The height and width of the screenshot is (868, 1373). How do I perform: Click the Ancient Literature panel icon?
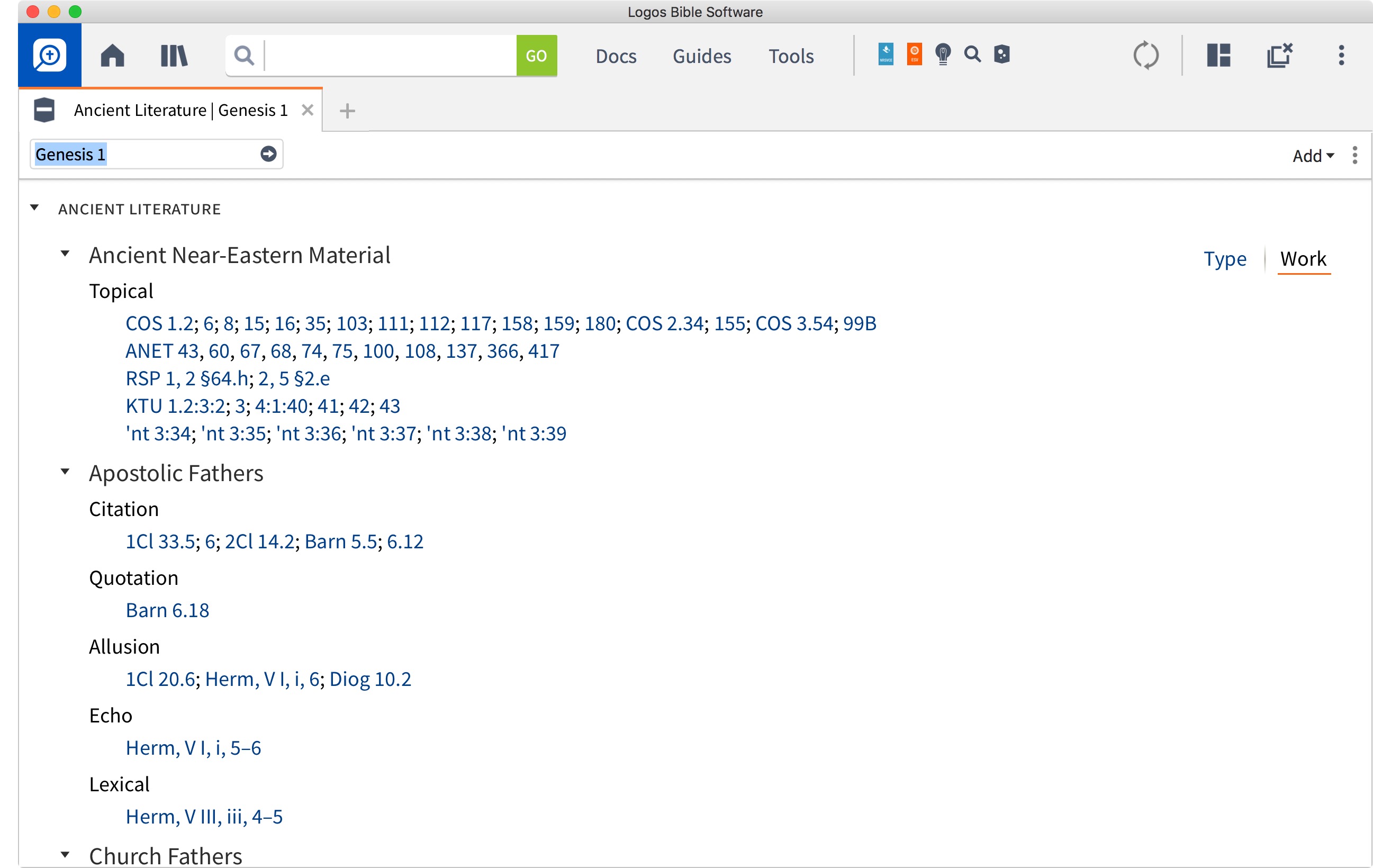pos(44,110)
